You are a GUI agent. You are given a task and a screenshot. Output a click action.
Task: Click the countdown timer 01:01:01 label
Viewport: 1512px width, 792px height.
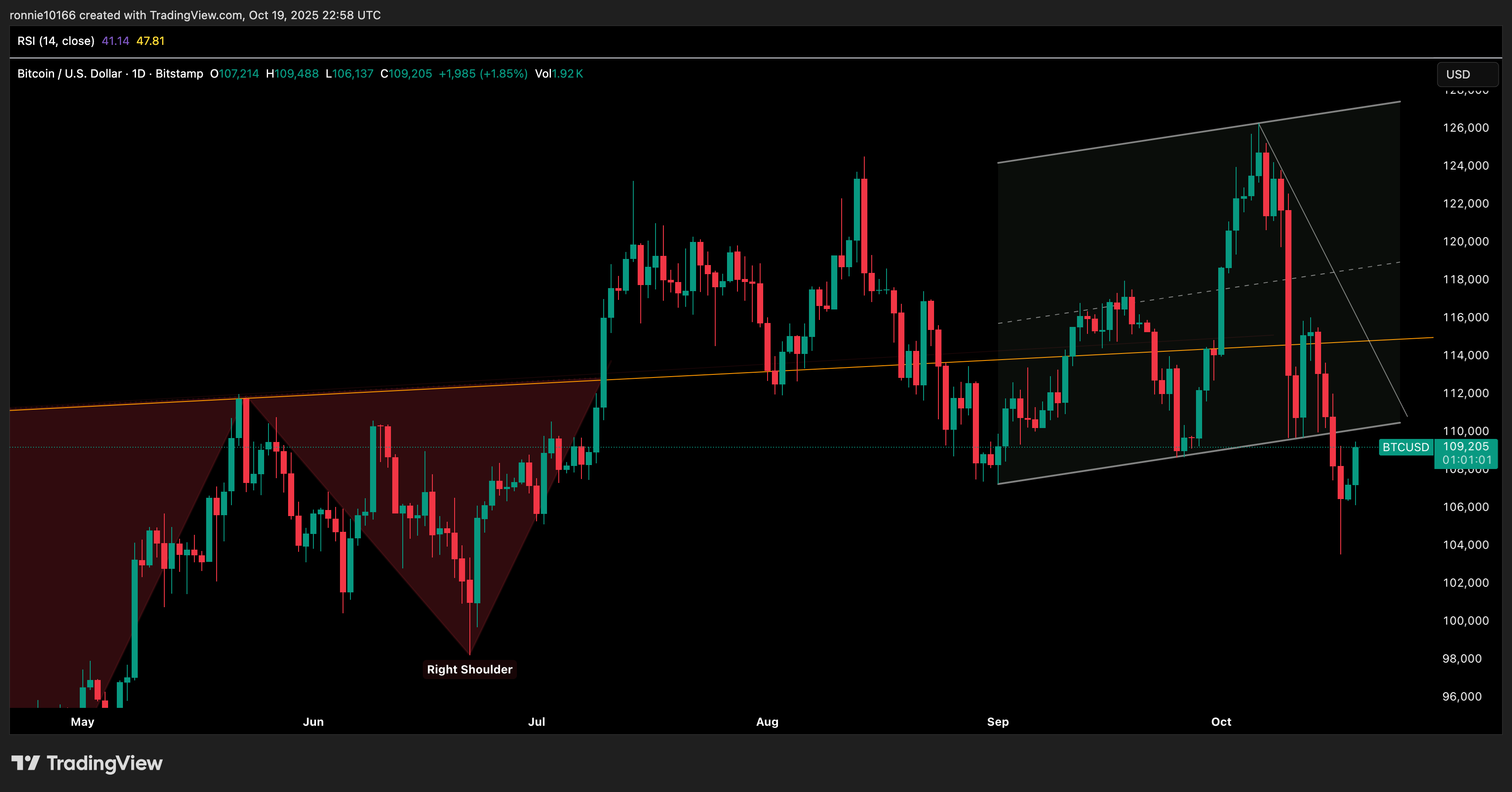pos(1466,460)
